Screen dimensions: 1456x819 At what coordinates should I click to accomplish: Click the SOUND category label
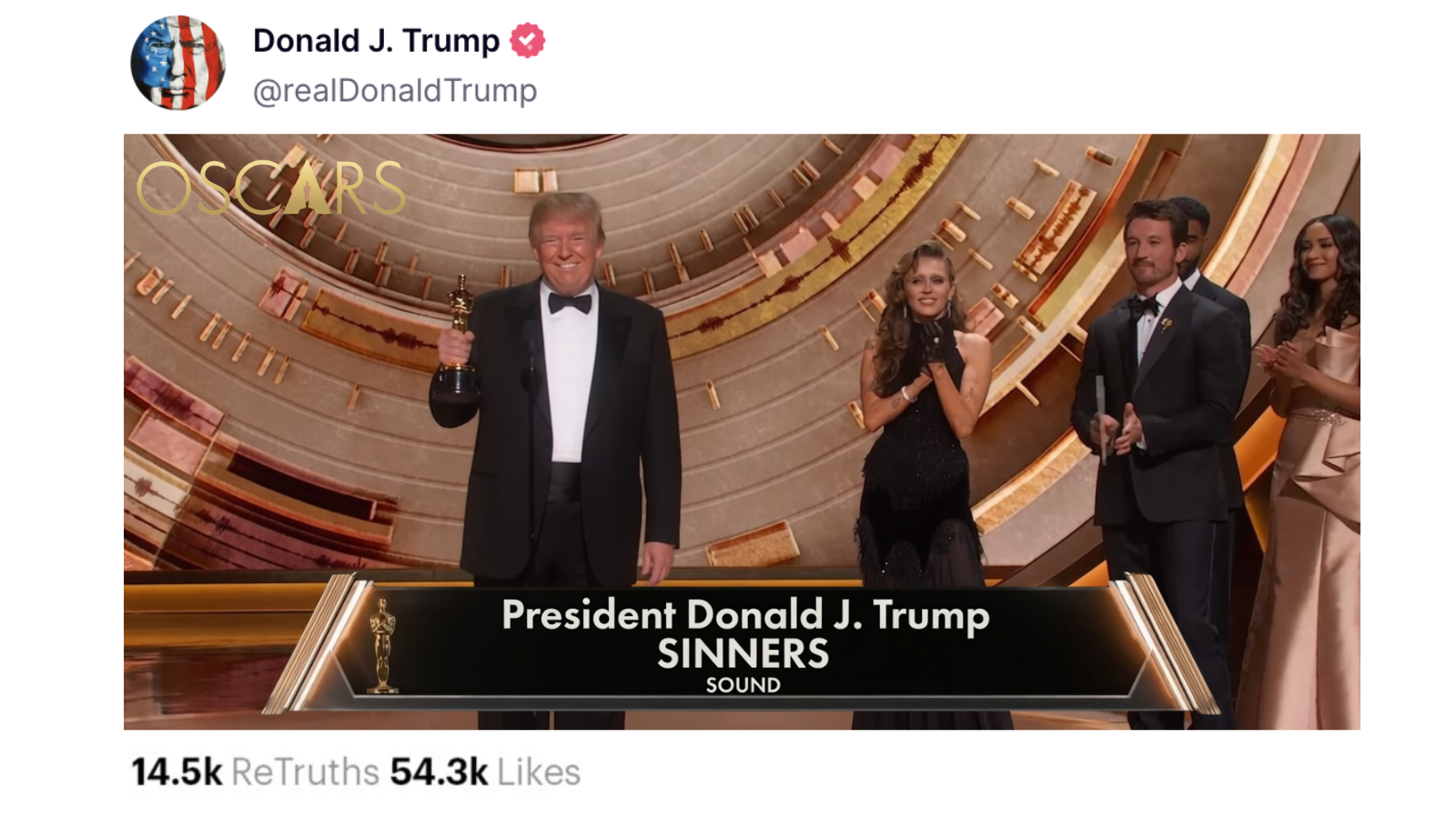(743, 685)
